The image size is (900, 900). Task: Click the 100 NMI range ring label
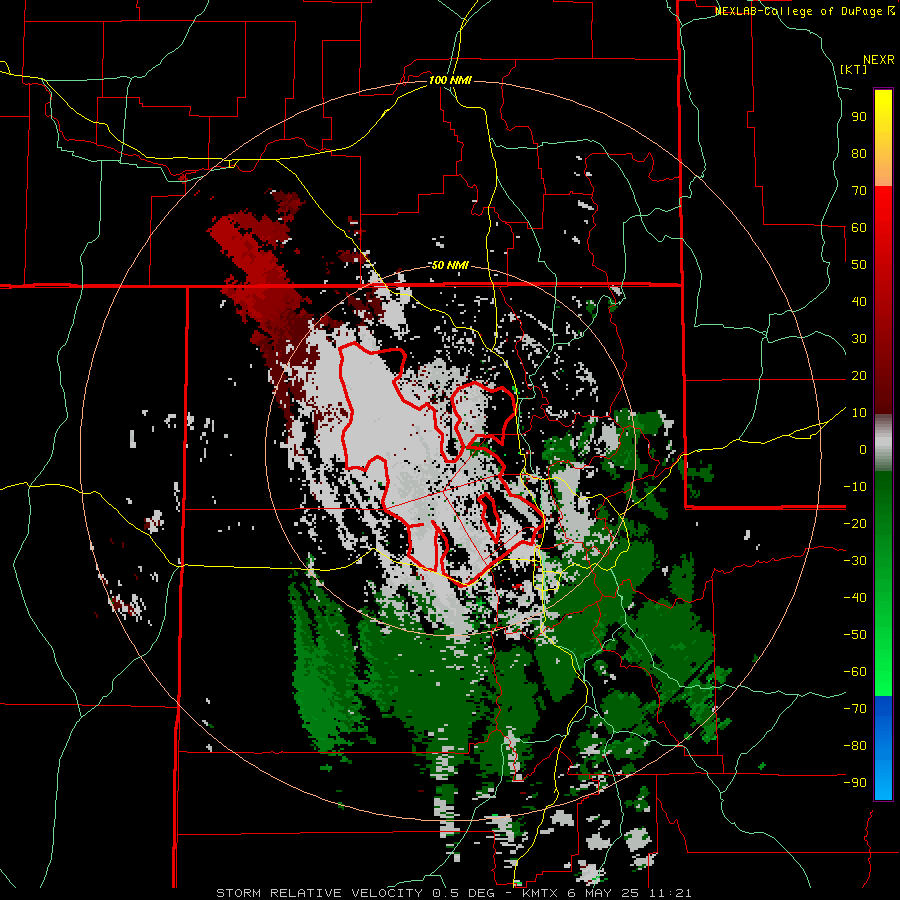click(449, 80)
